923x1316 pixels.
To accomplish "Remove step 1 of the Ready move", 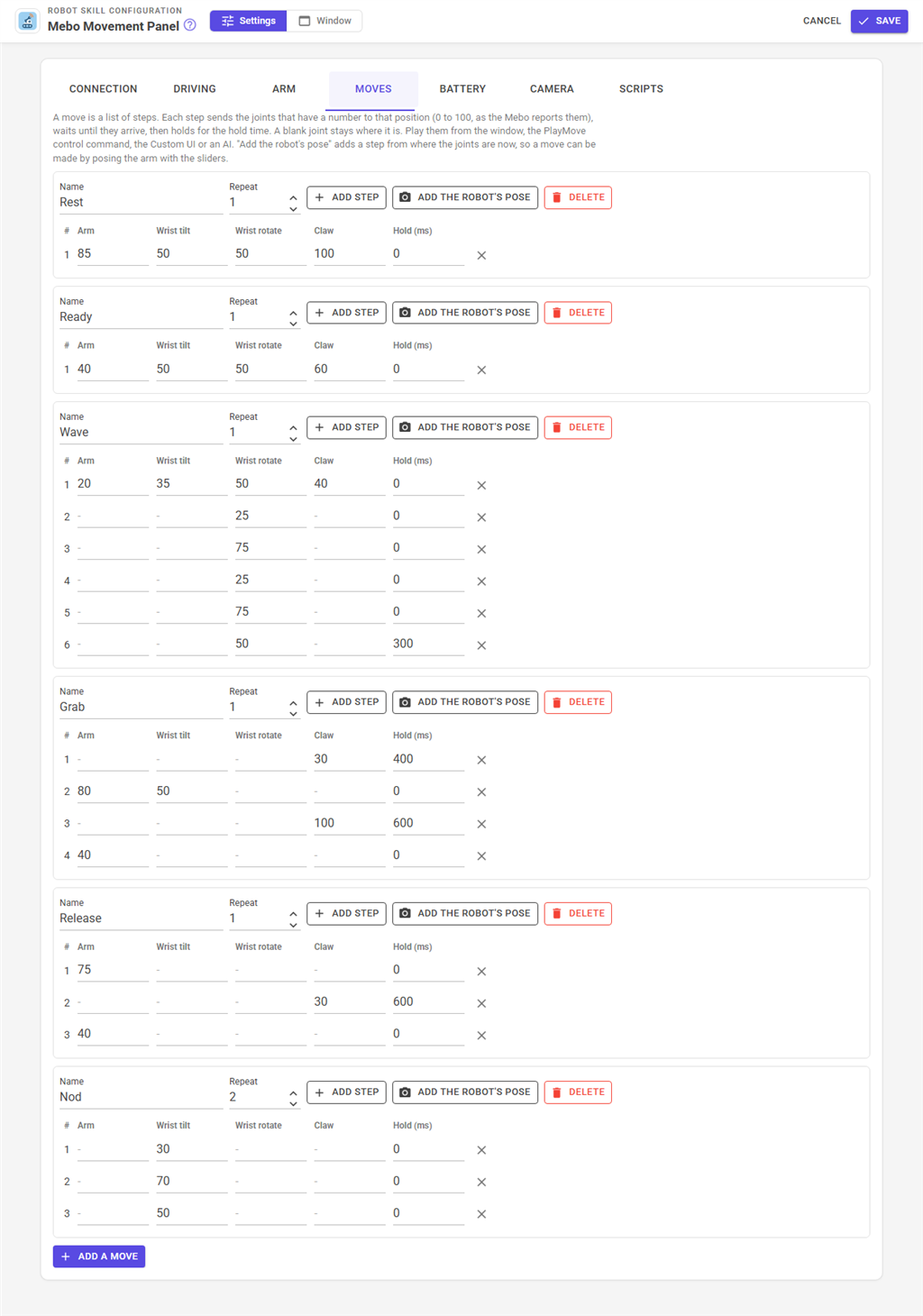I will coord(481,370).
